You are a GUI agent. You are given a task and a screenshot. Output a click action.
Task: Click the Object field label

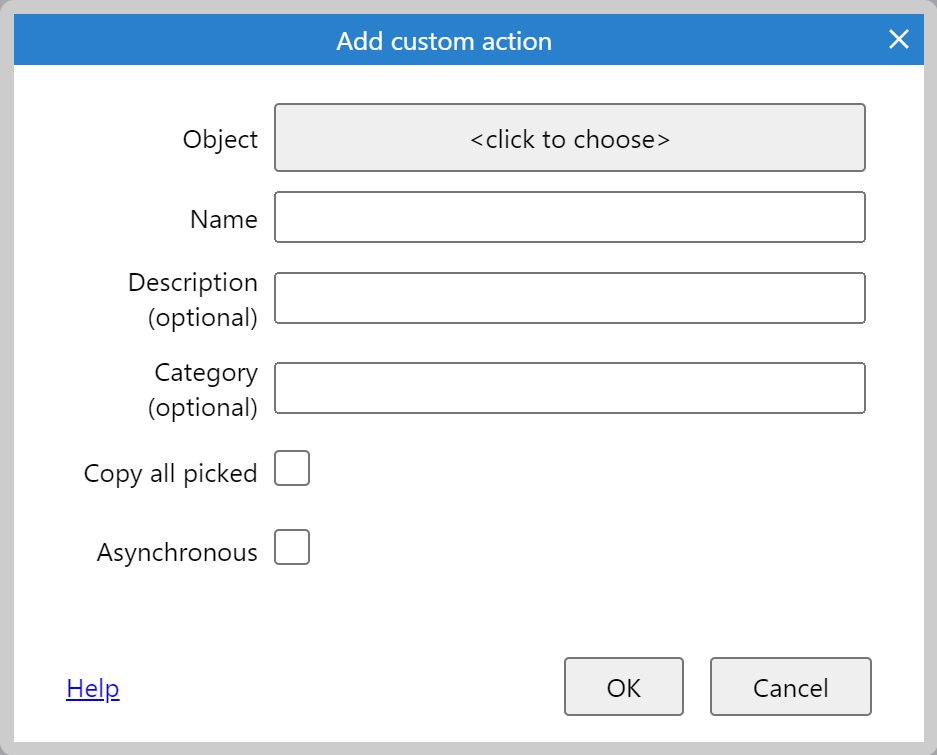point(220,139)
